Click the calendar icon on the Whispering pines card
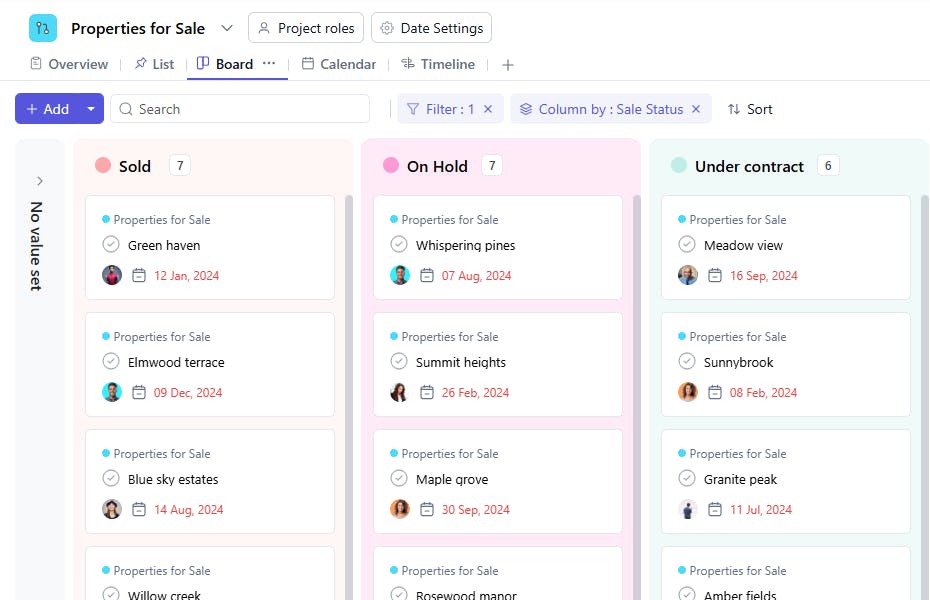930x600 pixels. click(x=427, y=276)
